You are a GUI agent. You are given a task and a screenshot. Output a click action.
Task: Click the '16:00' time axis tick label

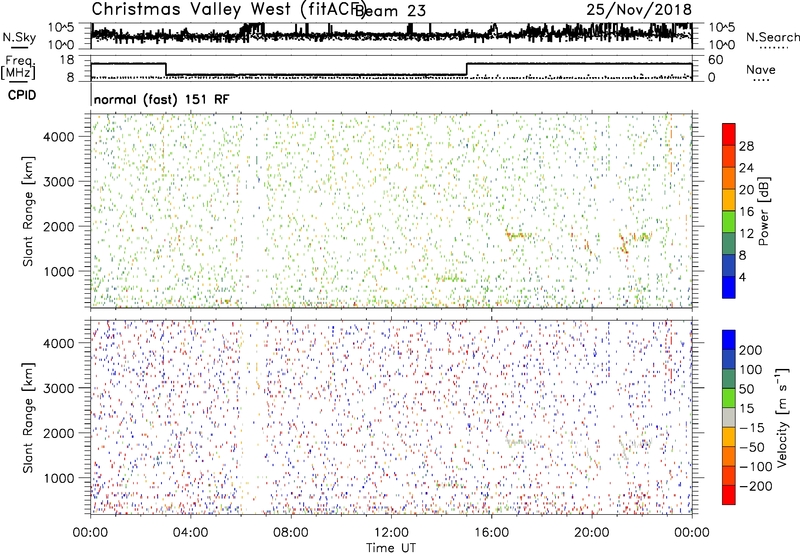tap(491, 533)
